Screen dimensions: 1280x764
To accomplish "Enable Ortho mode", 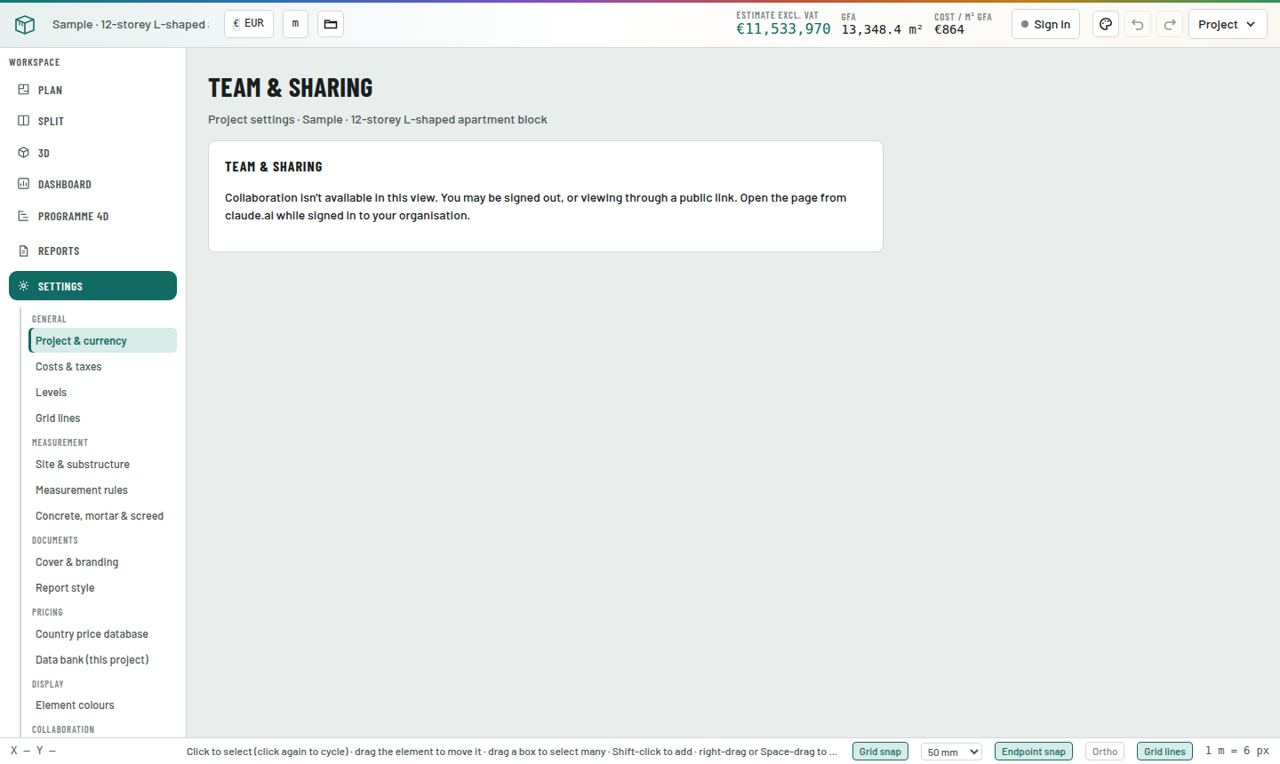I will click(x=1105, y=751).
